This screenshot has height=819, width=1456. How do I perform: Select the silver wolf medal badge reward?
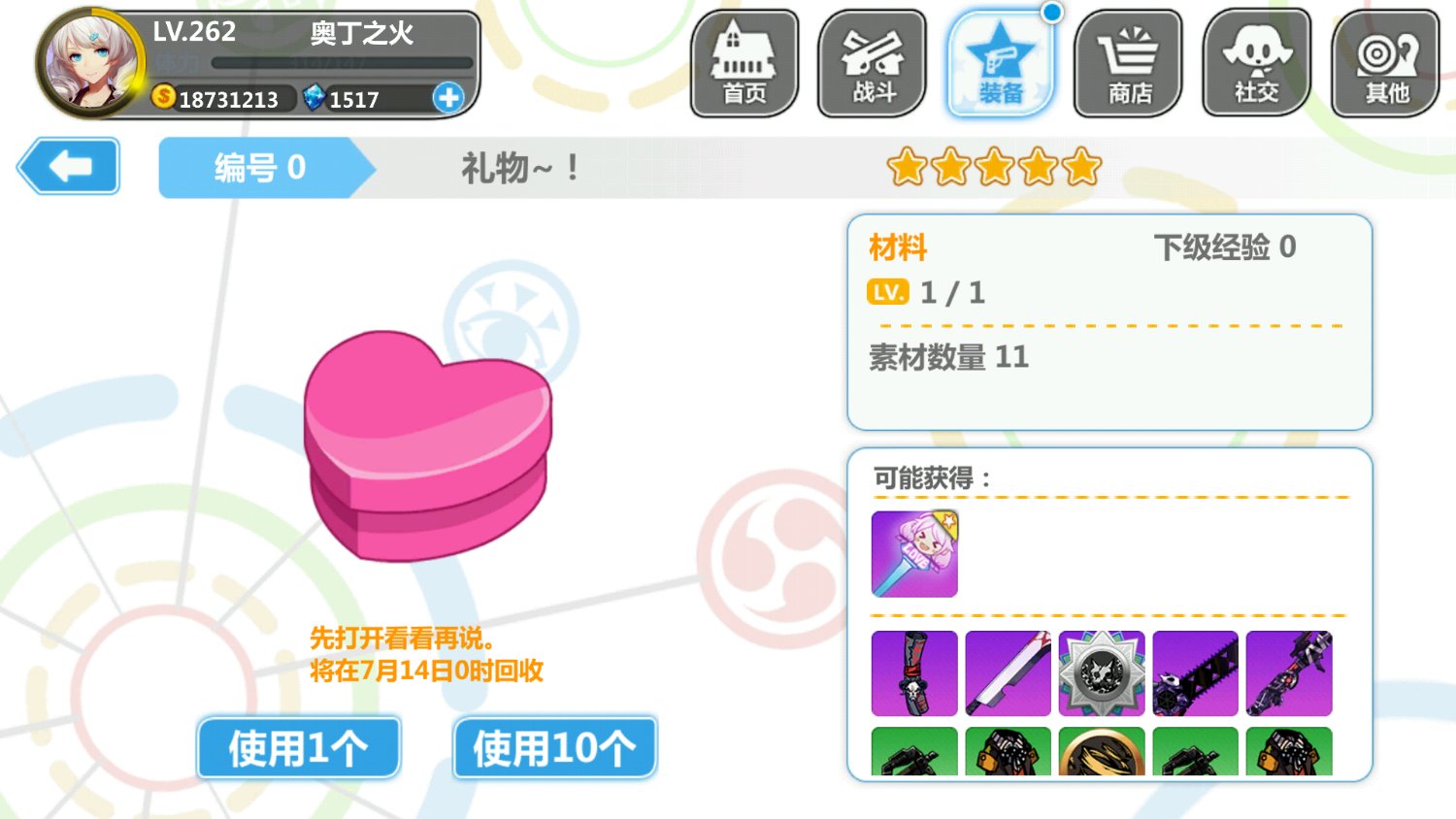[x=1102, y=673]
